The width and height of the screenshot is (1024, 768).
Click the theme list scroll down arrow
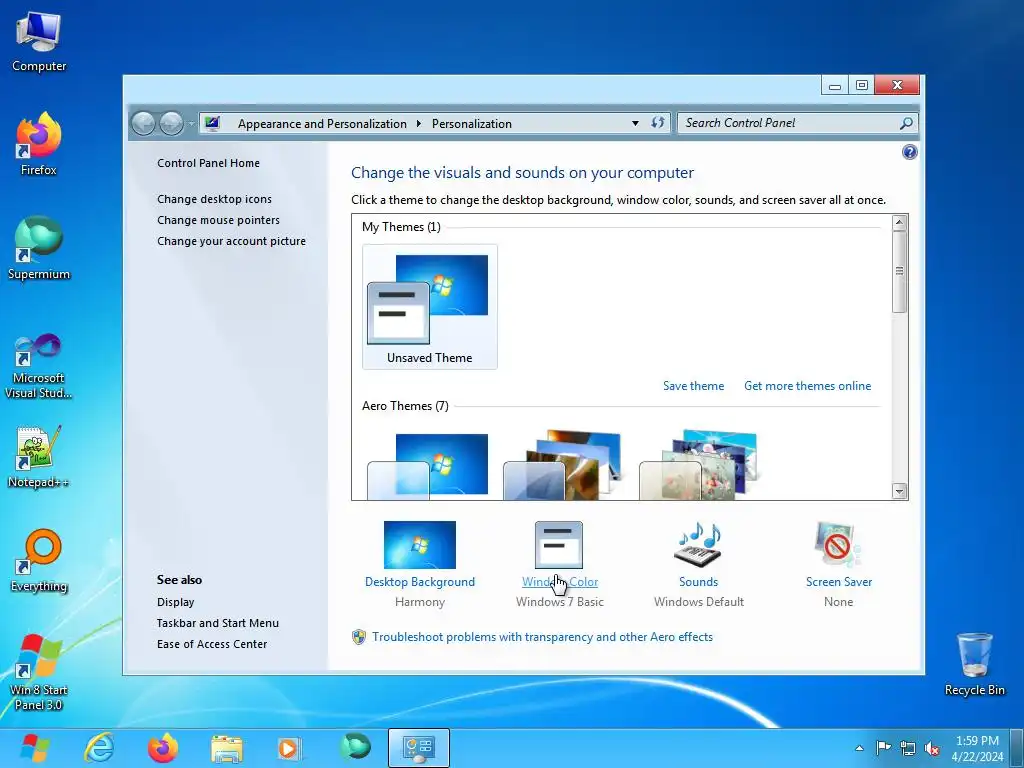(899, 491)
